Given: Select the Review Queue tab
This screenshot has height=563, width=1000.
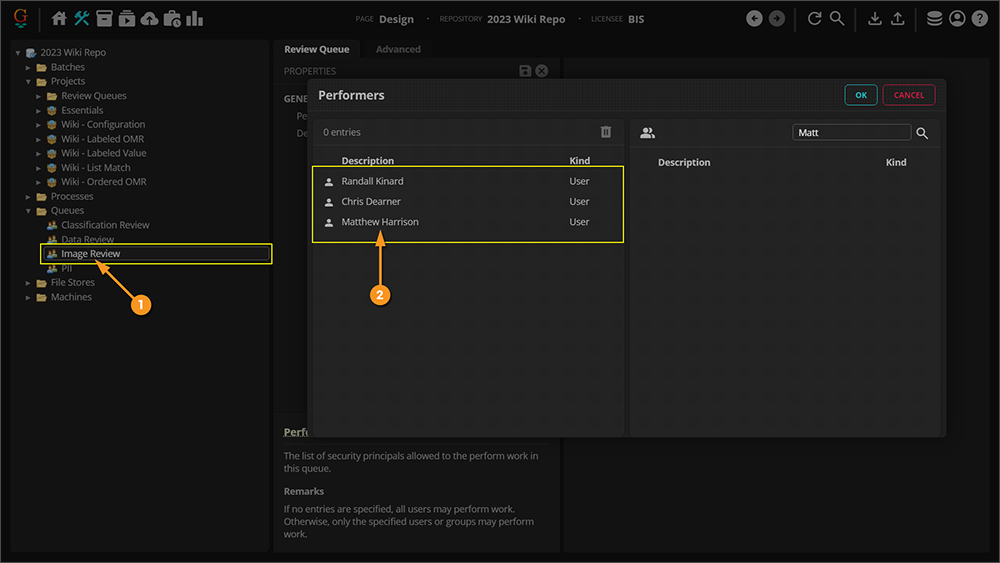Looking at the screenshot, I should coord(316,49).
